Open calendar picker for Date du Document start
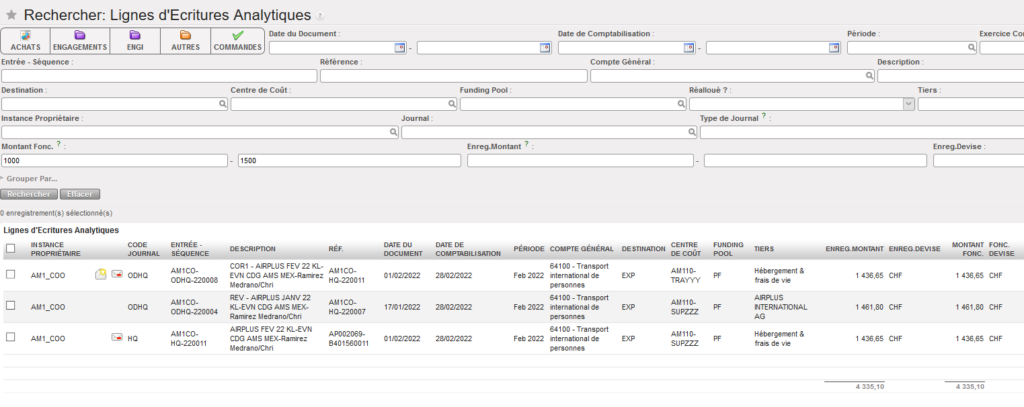 click(401, 47)
